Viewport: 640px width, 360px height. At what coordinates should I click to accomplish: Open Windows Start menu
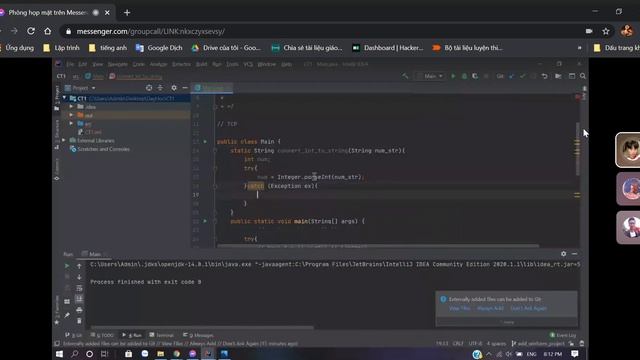[59, 354]
